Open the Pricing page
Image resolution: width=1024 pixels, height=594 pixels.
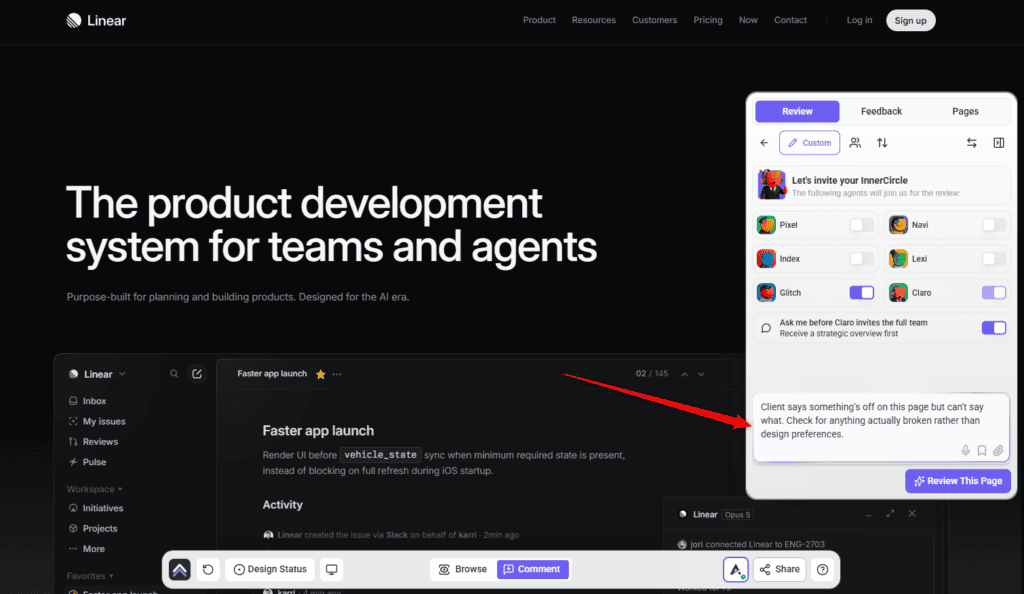coord(708,20)
